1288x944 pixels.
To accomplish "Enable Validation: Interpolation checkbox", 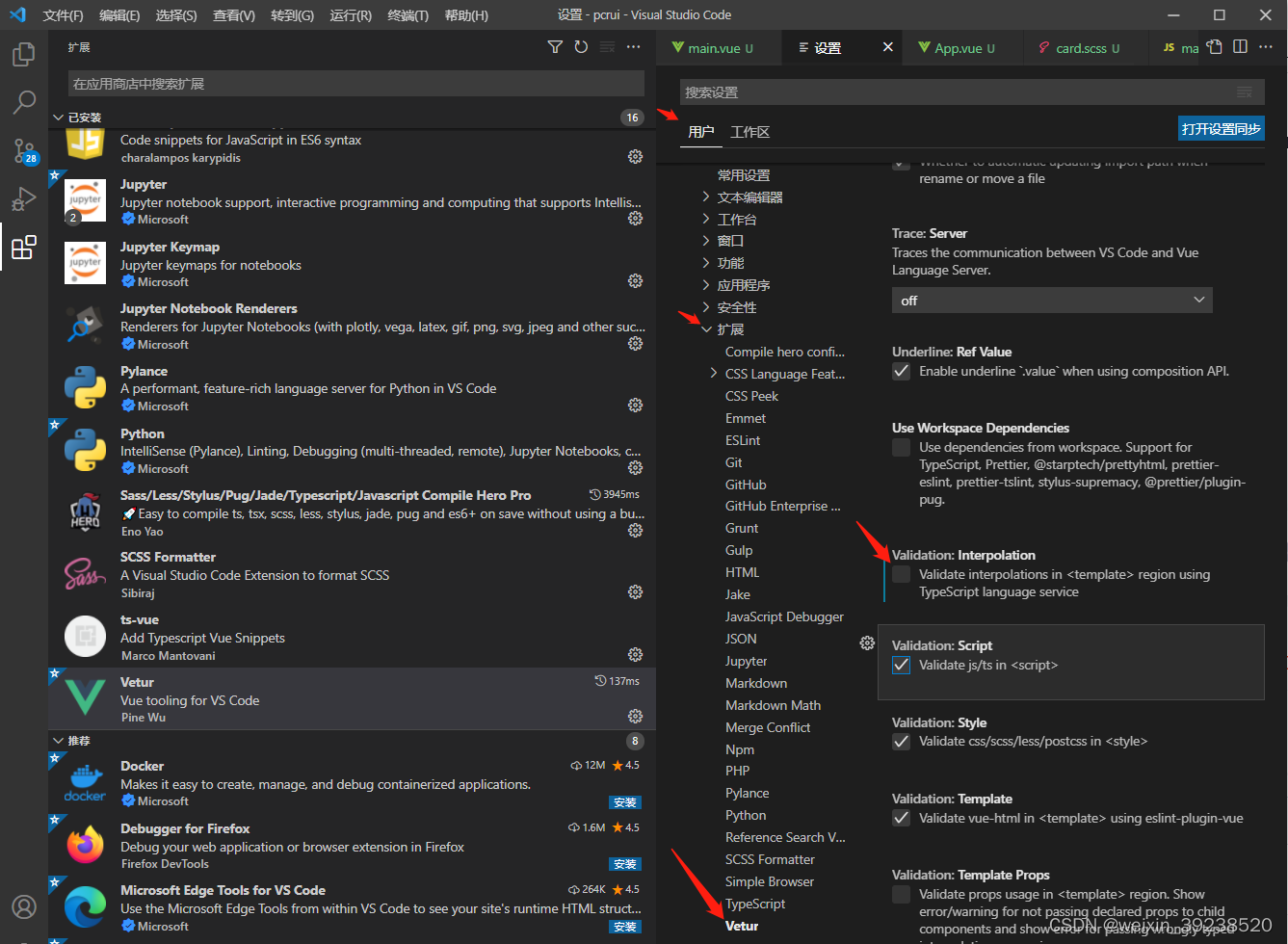I will click(x=901, y=573).
